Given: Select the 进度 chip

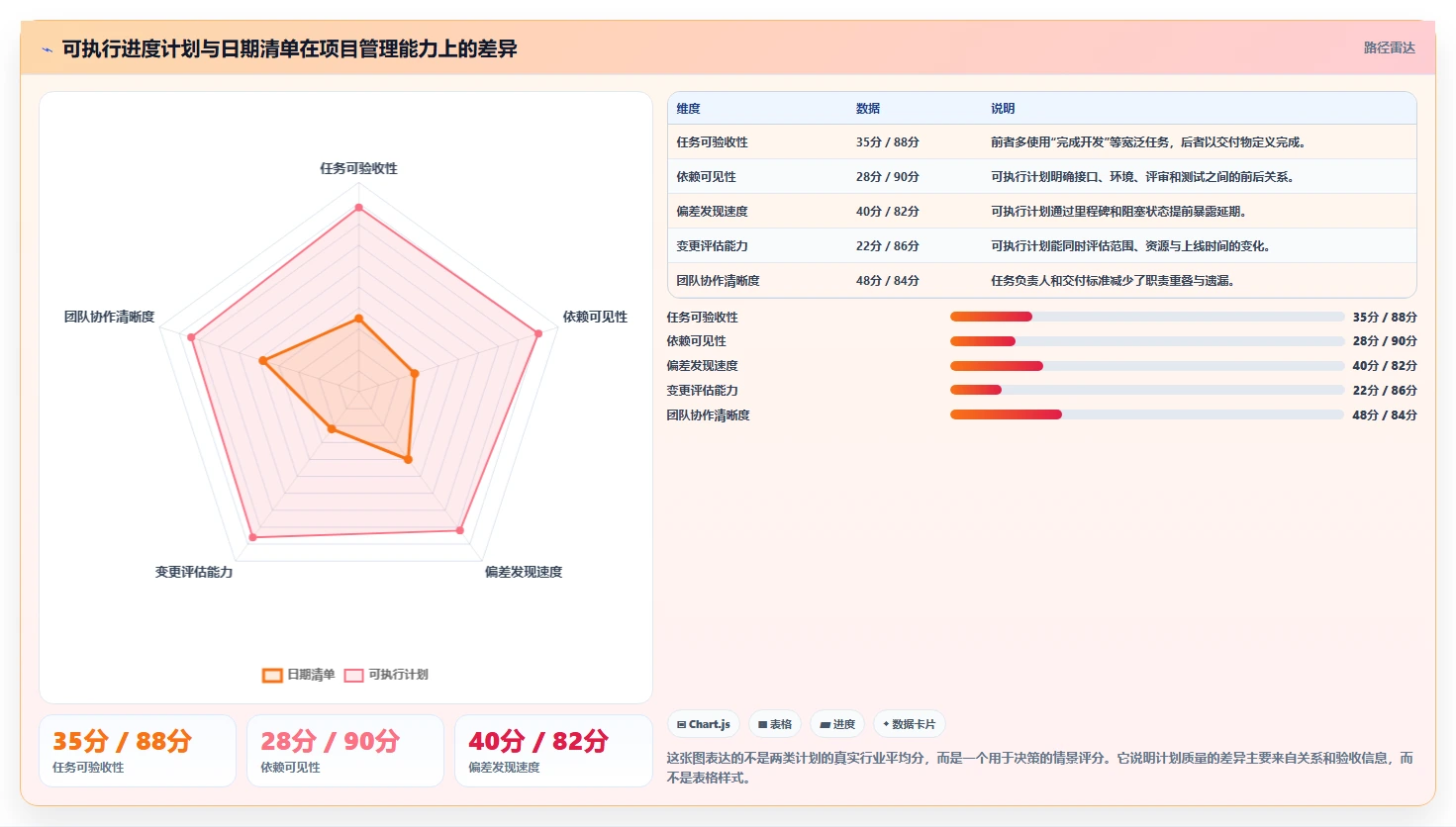Looking at the screenshot, I should coord(837,724).
